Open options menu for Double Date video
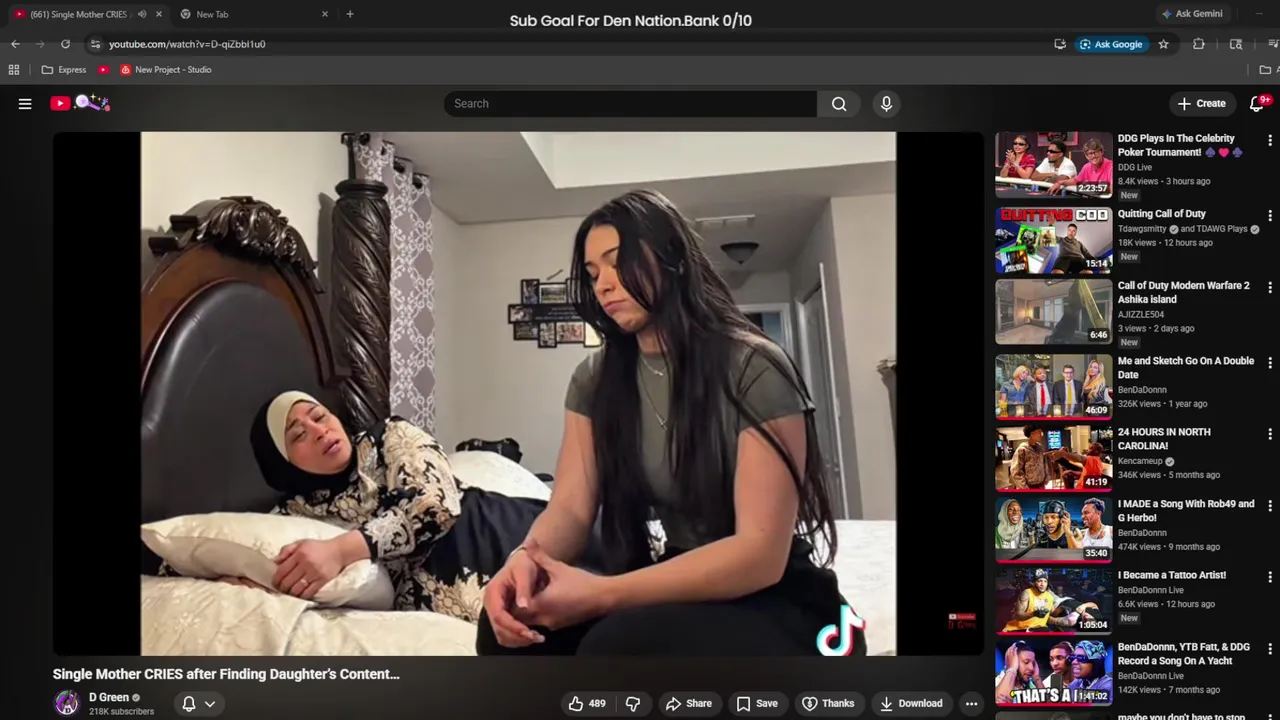This screenshot has height=720, width=1280. (x=1270, y=363)
